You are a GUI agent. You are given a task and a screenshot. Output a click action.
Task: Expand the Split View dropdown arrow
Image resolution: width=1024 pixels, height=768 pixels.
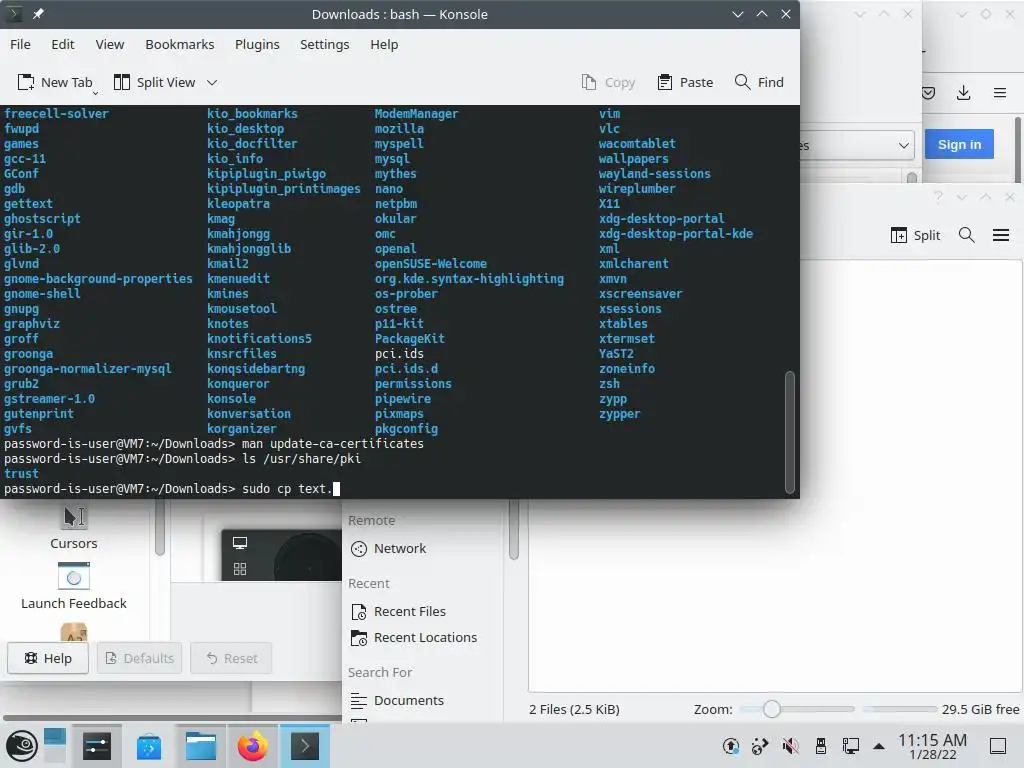(212, 82)
